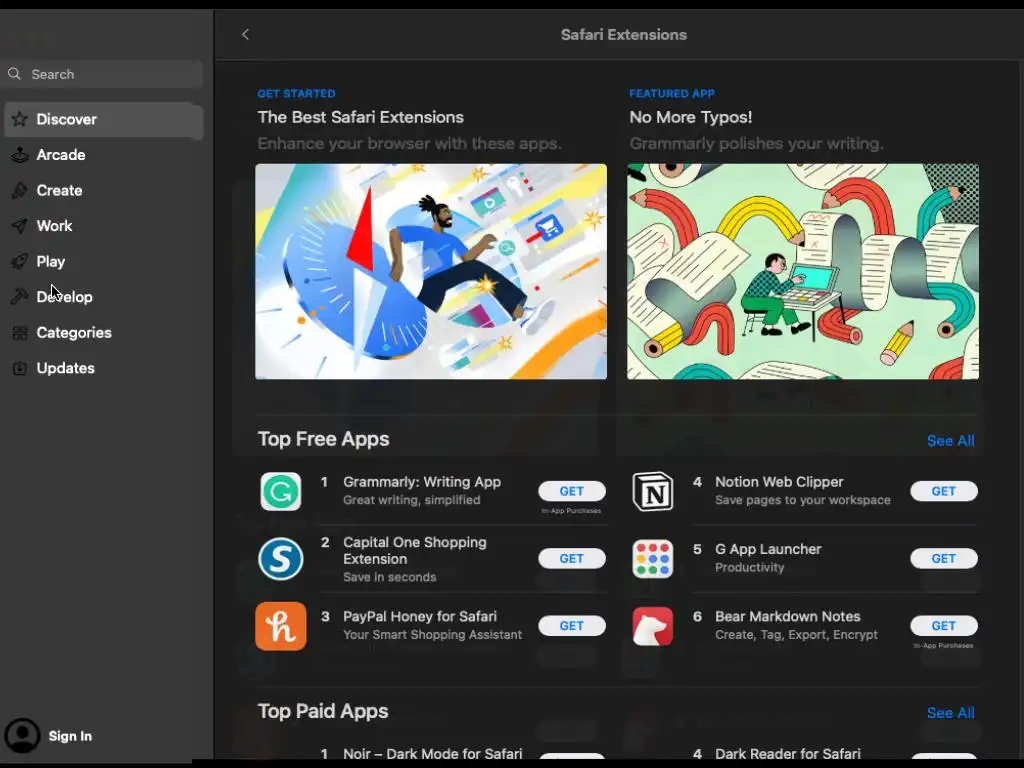
Task: Click "No More Typos!" headline
Action: (690, 117)
